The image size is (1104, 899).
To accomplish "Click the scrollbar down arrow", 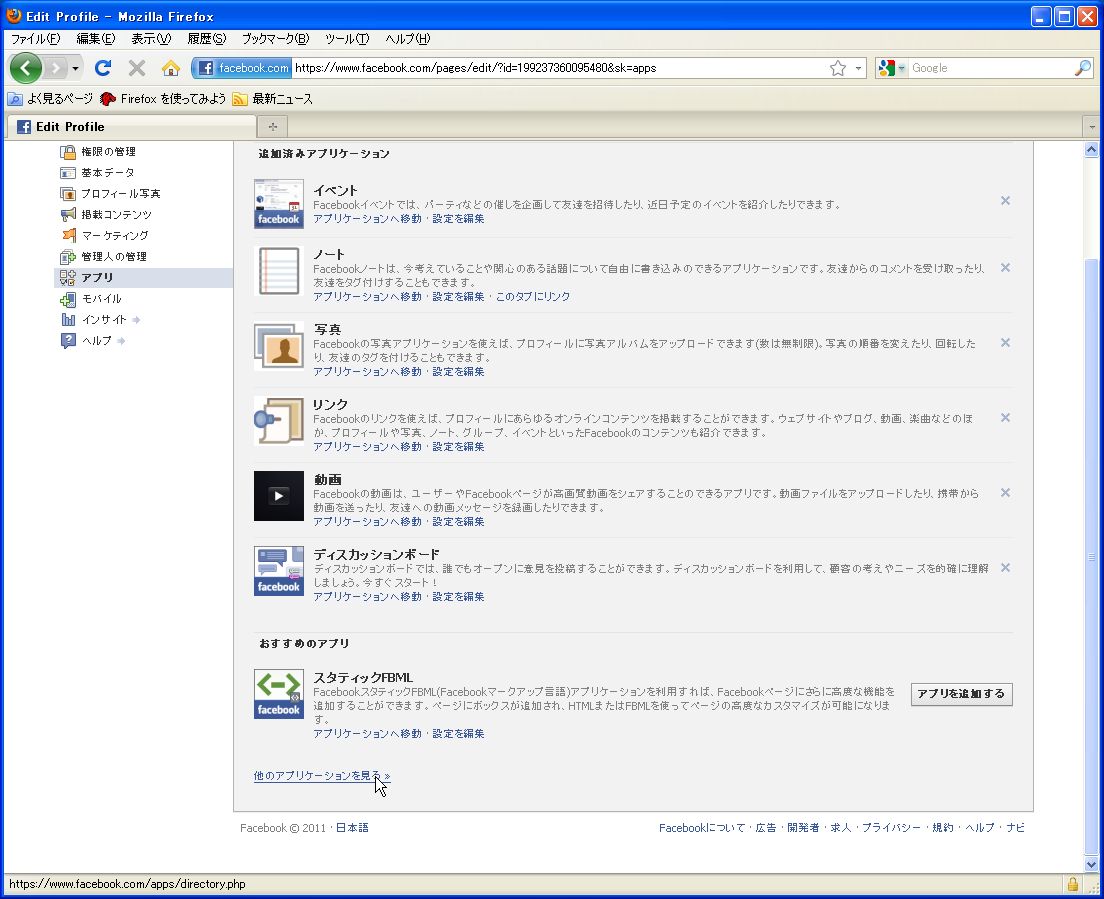I will (x=1091, y=864).
